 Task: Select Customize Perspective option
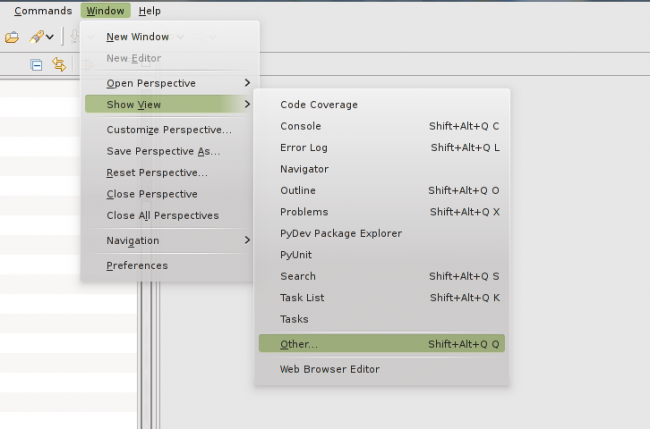point(169,130)
